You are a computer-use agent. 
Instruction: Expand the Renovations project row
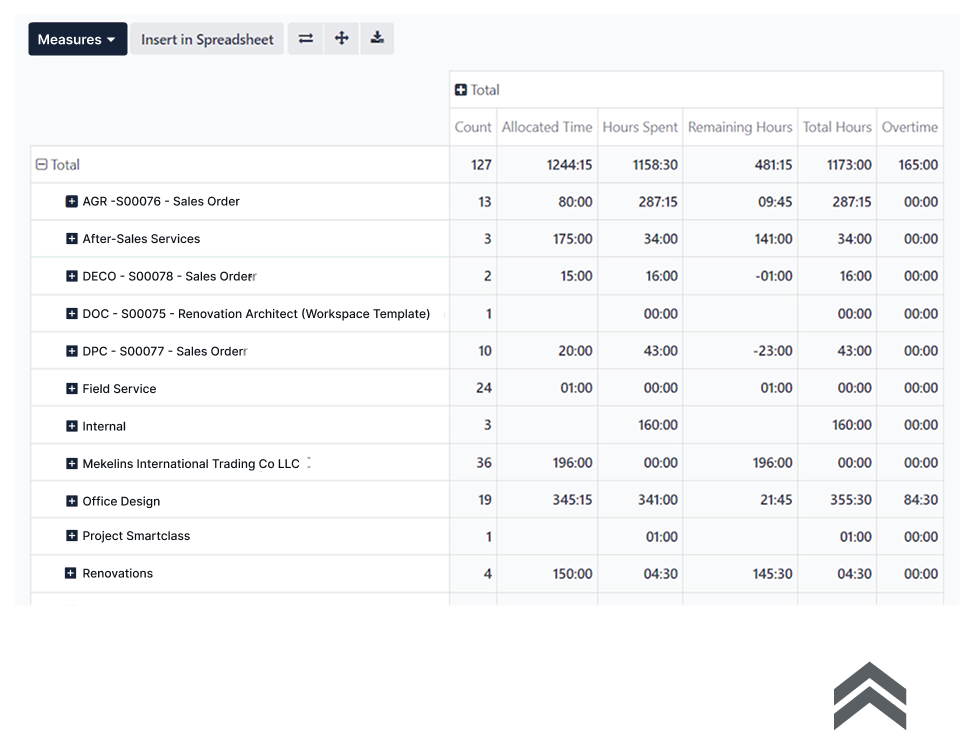(x=71, y=574)
